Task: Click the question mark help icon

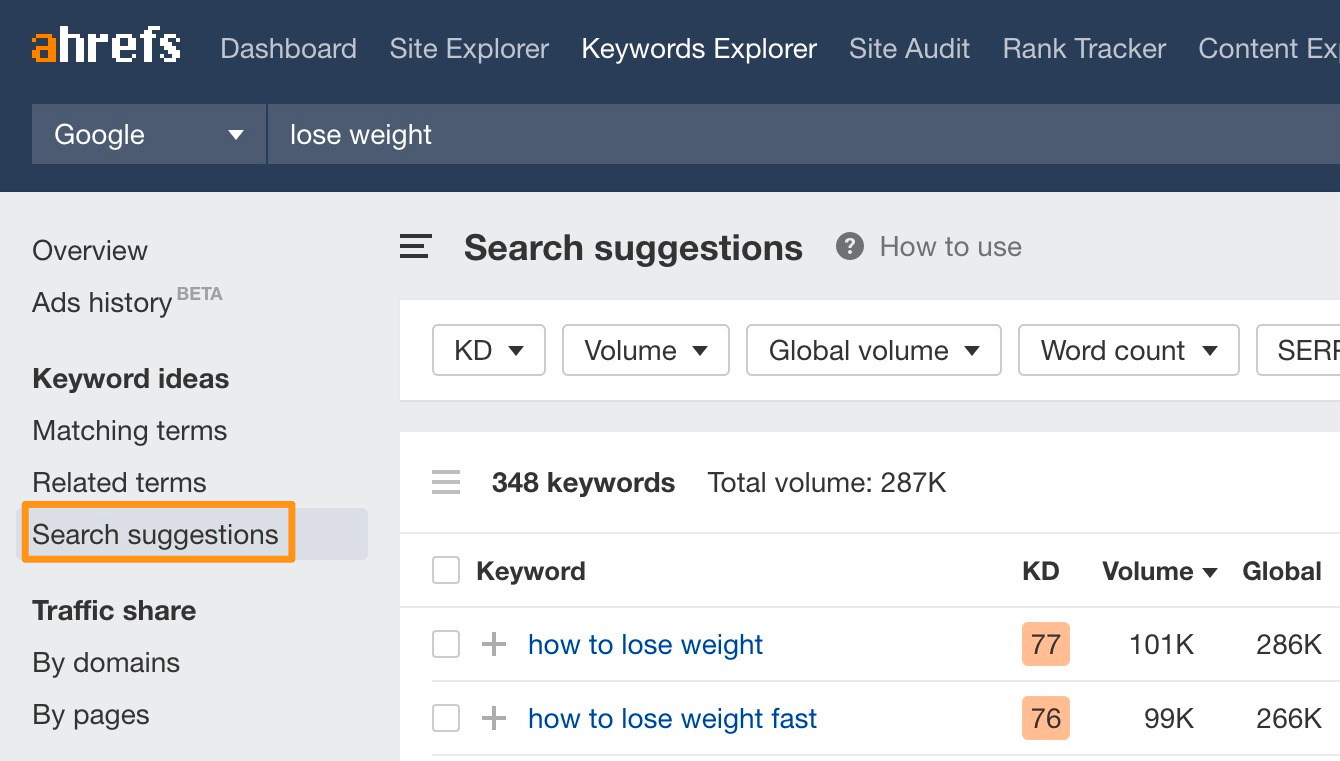Action: point(850,247)
